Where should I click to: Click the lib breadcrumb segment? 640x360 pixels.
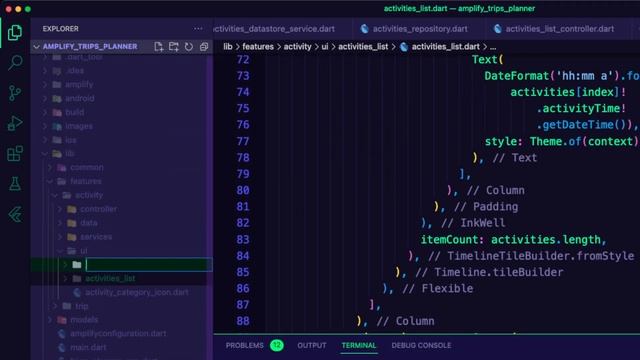click(228, 47)
